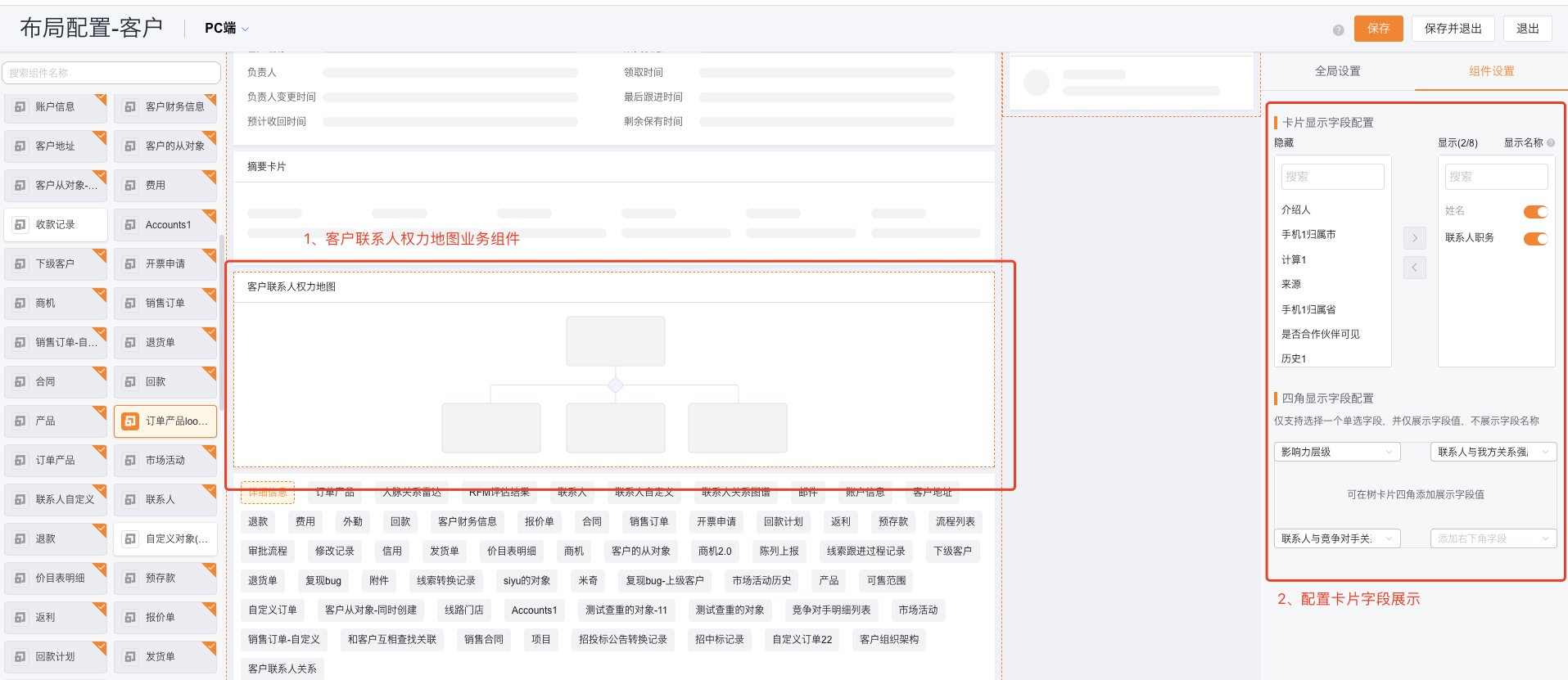The width and height of the screenshot is (1568, 680).
Task: Click the 显示名称 help info icon
Action: (1551, 143)
